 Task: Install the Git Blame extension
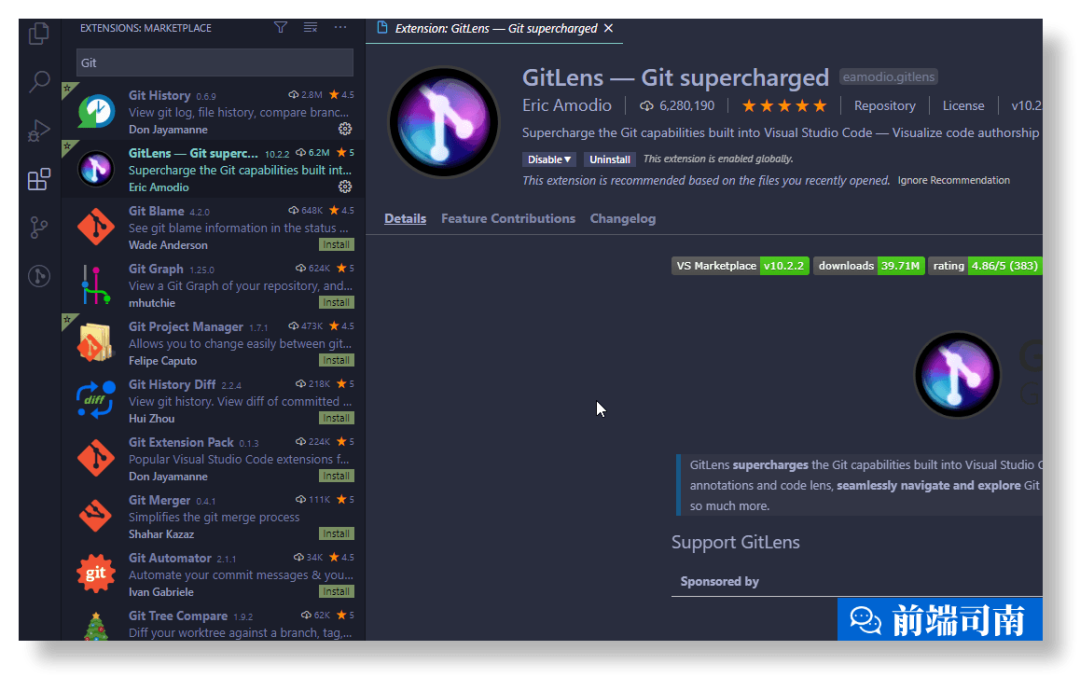(x=337, y=245)
